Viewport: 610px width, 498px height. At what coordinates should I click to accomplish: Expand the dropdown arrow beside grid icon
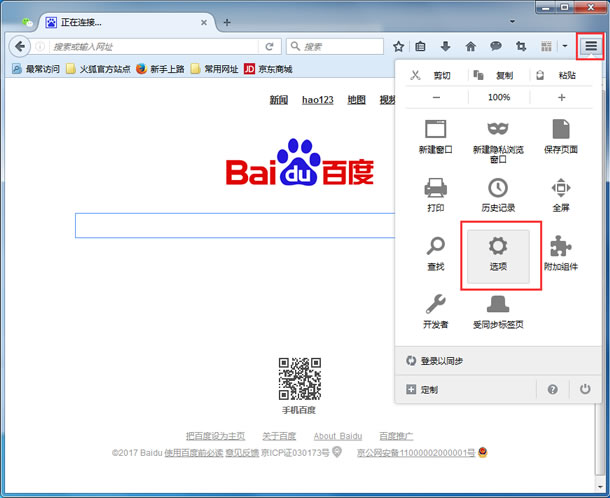pyautogui.click(x=565, y=46)
